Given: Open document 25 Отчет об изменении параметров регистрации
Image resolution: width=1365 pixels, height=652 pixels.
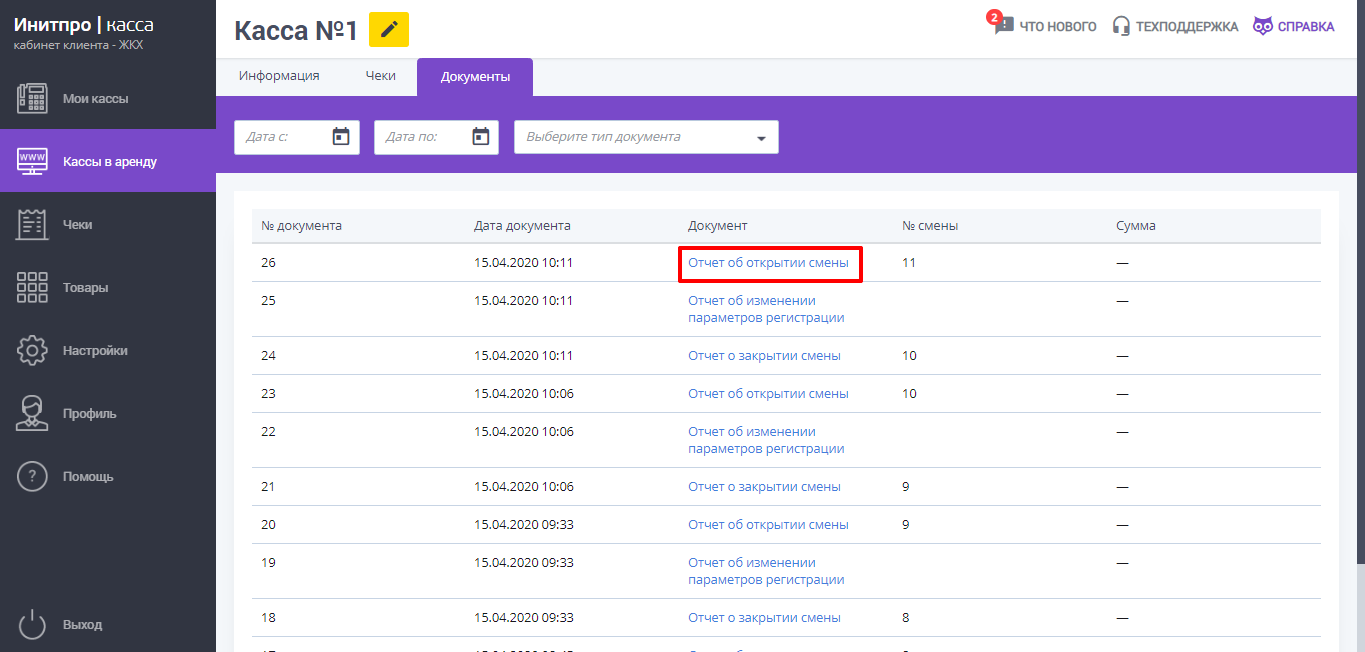Looking at the screenshot, I should pyautogui.click(x=766, y=309).
